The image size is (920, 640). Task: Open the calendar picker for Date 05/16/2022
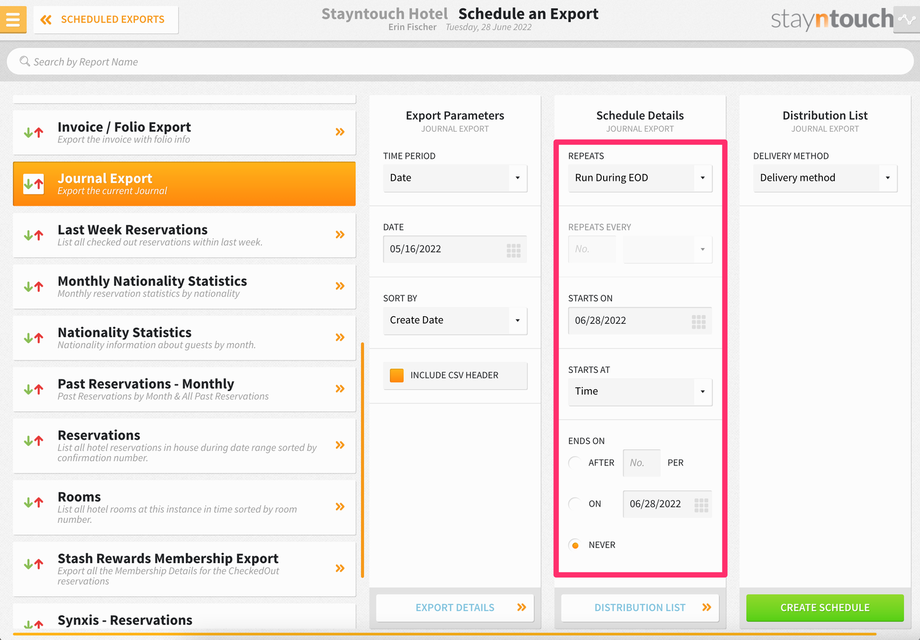click(513, 250)
